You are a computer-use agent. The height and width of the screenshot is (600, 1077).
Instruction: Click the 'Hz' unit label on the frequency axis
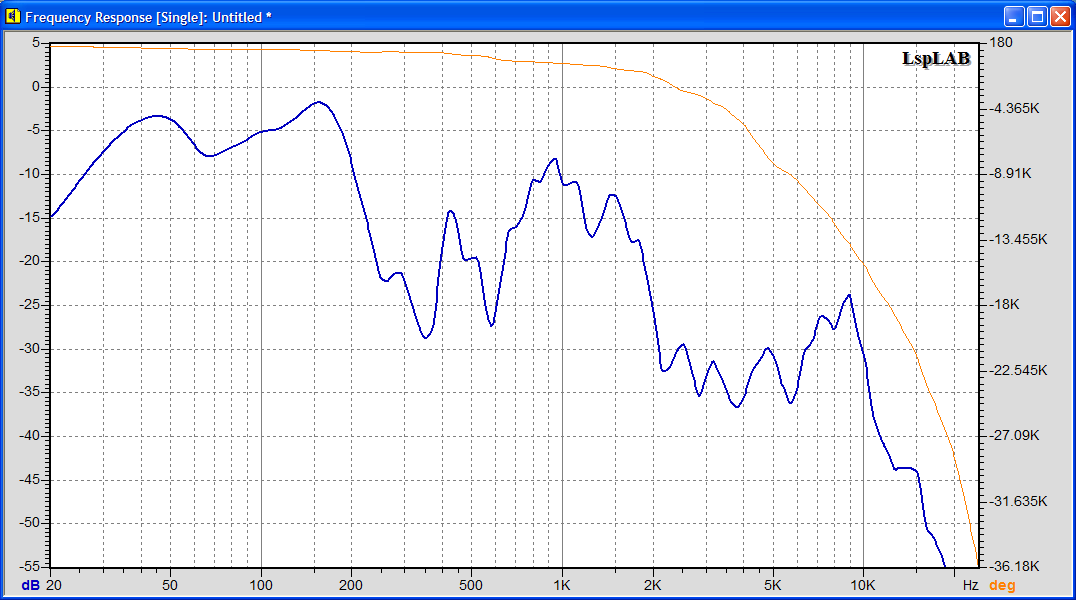tap(970, 586)
